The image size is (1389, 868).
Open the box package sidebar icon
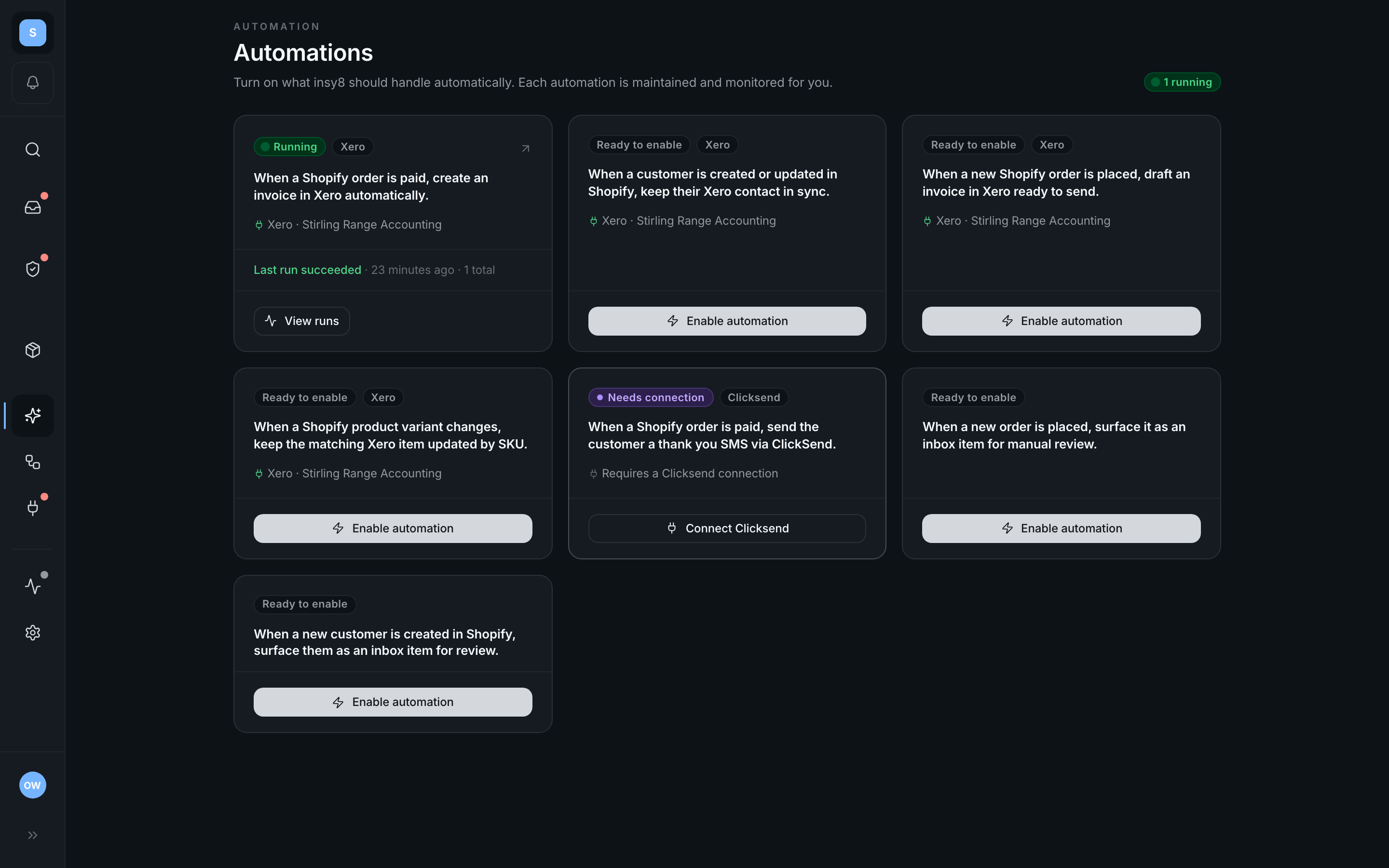point(33,350)
